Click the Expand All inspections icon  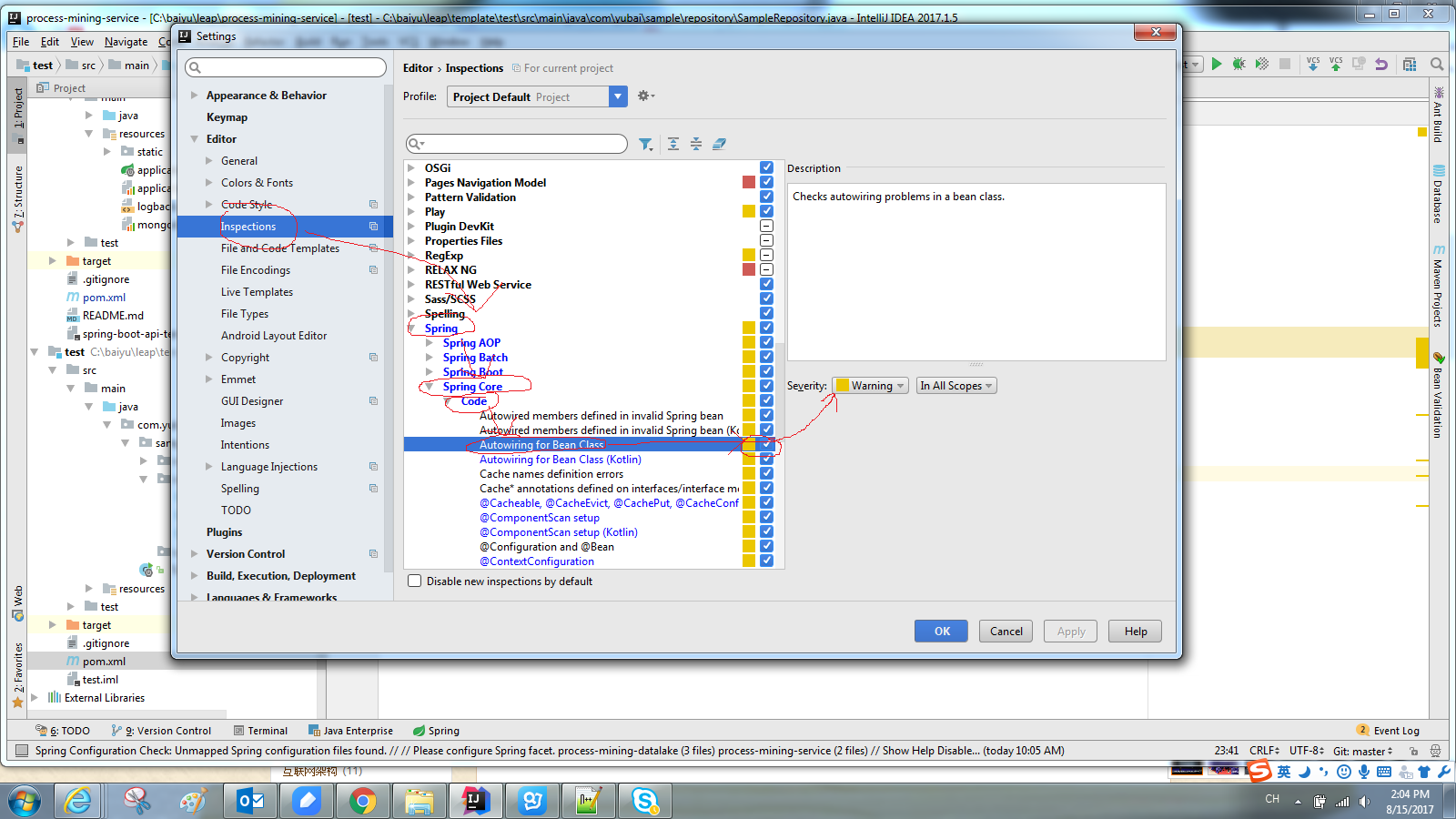(673, 144)
